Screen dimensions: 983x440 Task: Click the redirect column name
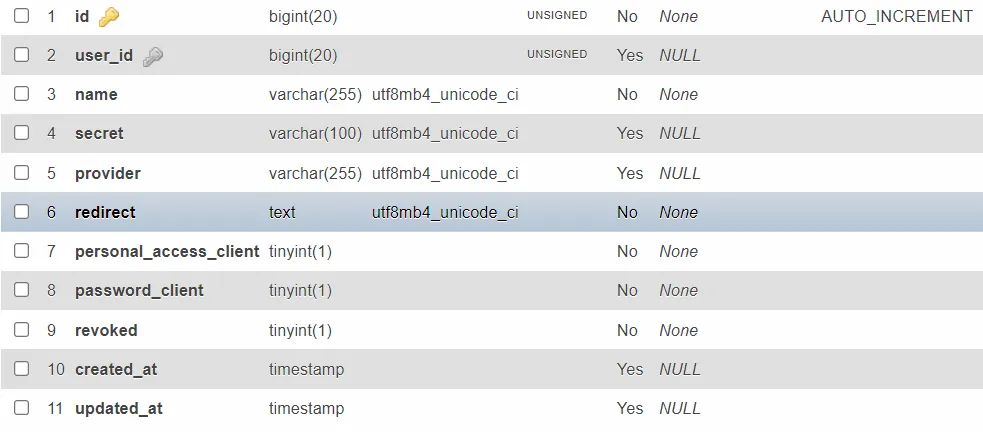point(105,212)
